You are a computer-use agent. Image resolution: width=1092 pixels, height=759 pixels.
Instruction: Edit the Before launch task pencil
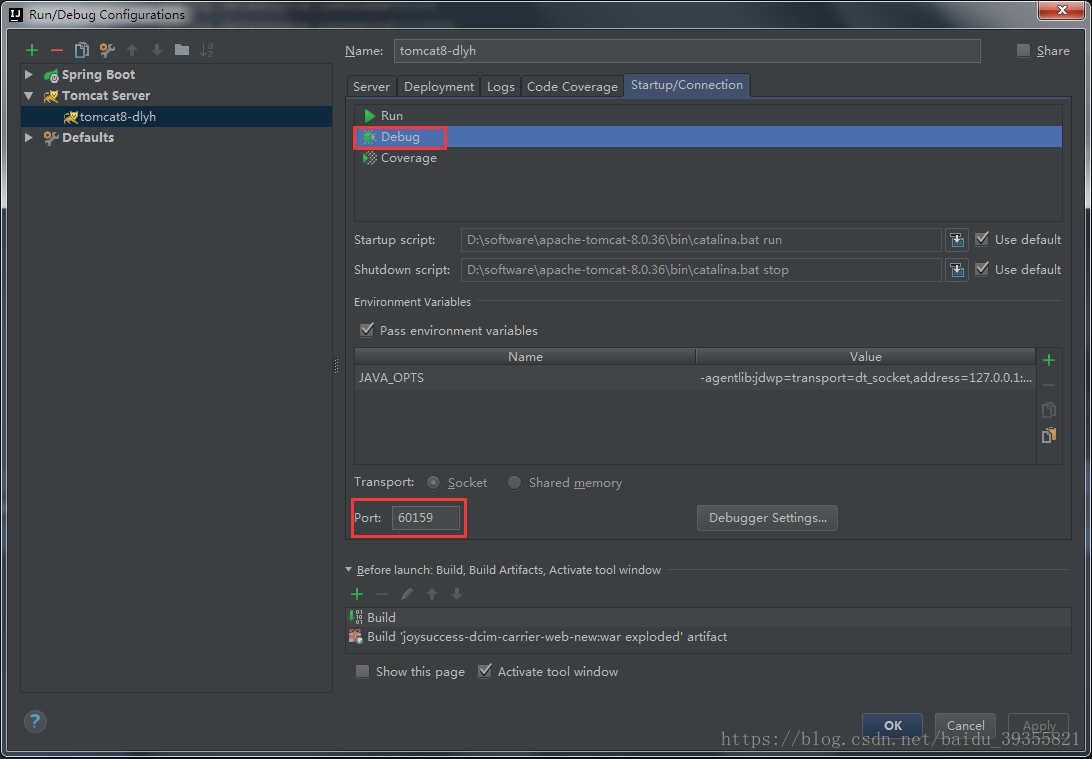tap(407, 594)
